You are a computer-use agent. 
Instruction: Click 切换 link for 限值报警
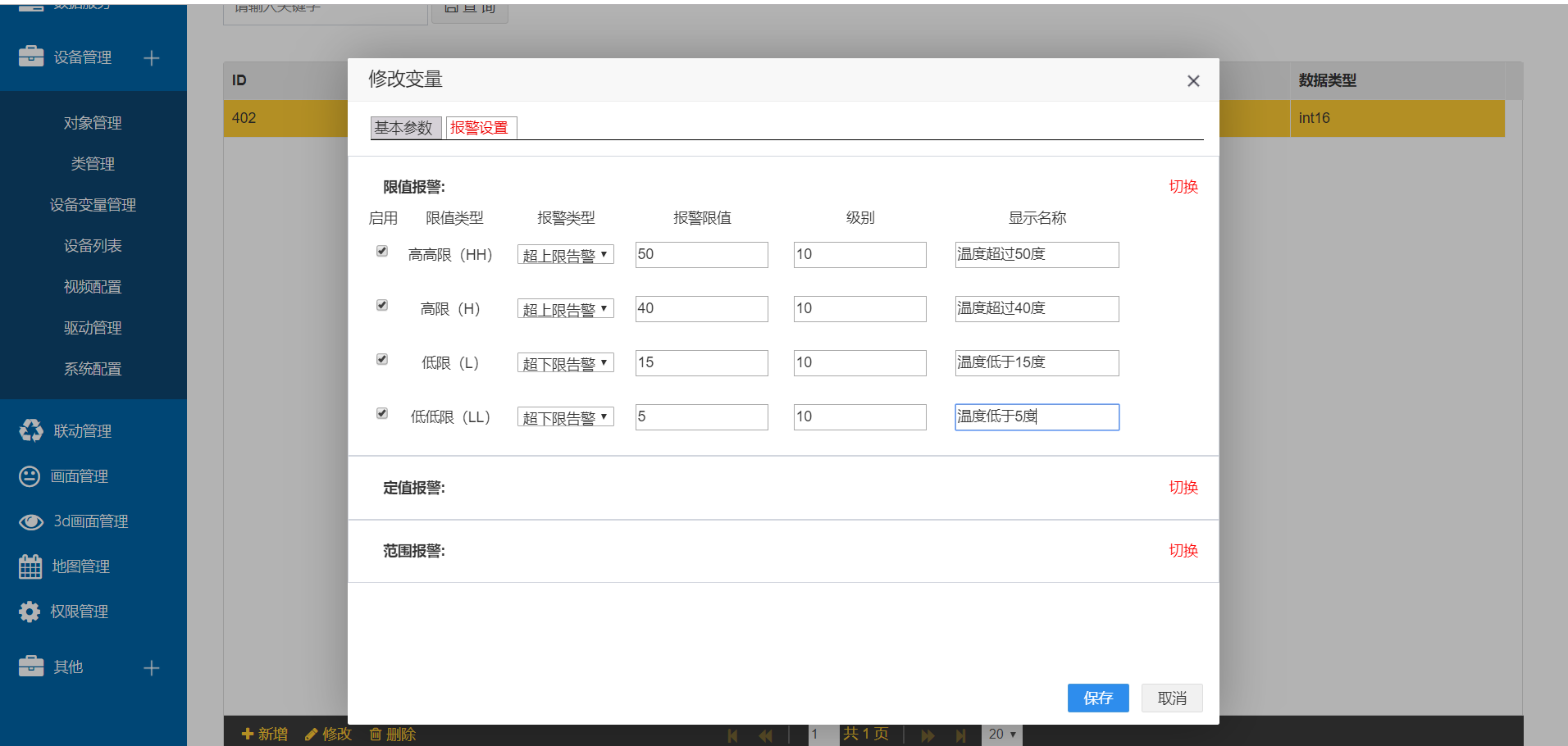pyautogui.click(x=1183, y=187)
